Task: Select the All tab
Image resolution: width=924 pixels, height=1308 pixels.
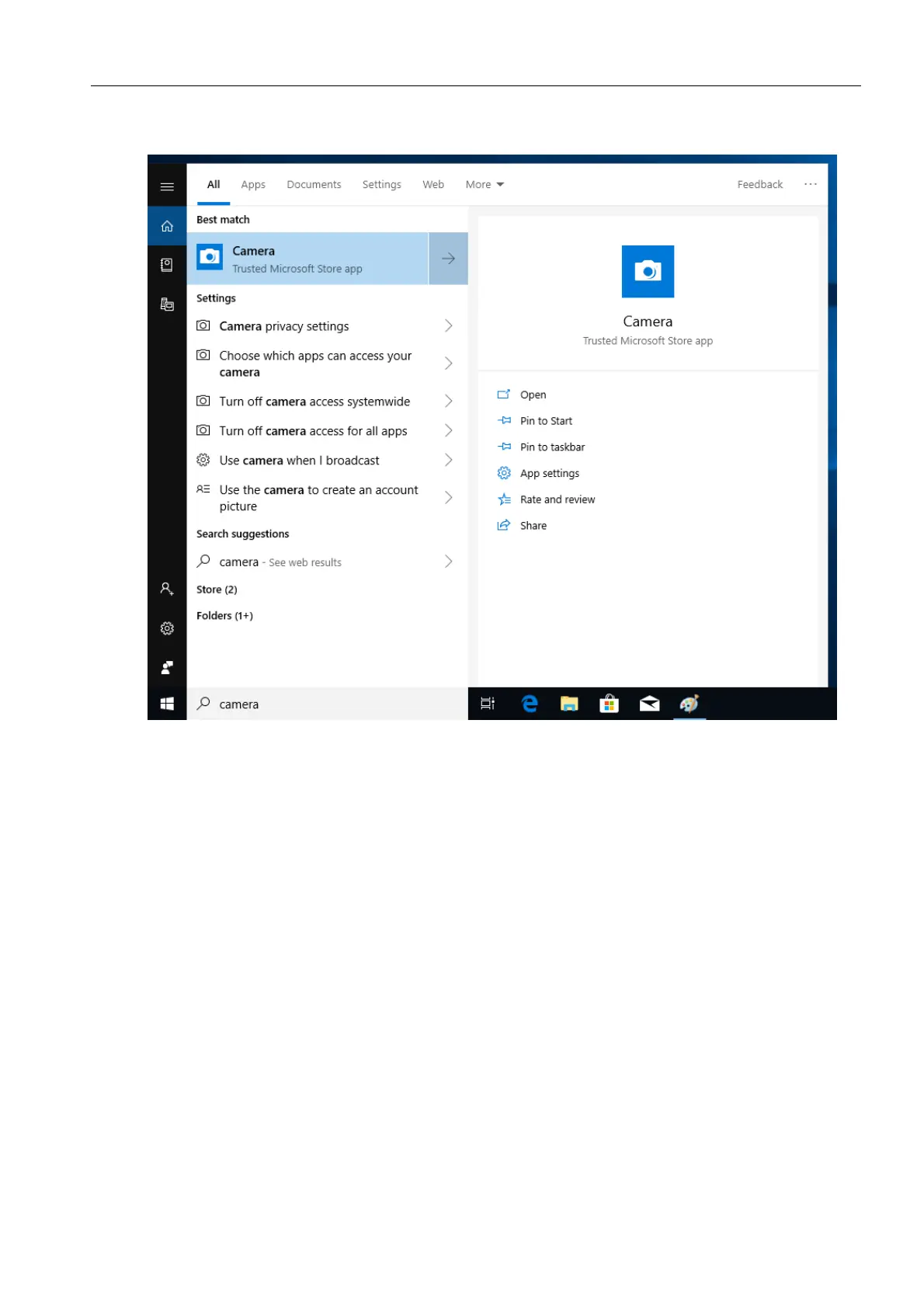Action: pyautogui.click(x=214, y=184)
